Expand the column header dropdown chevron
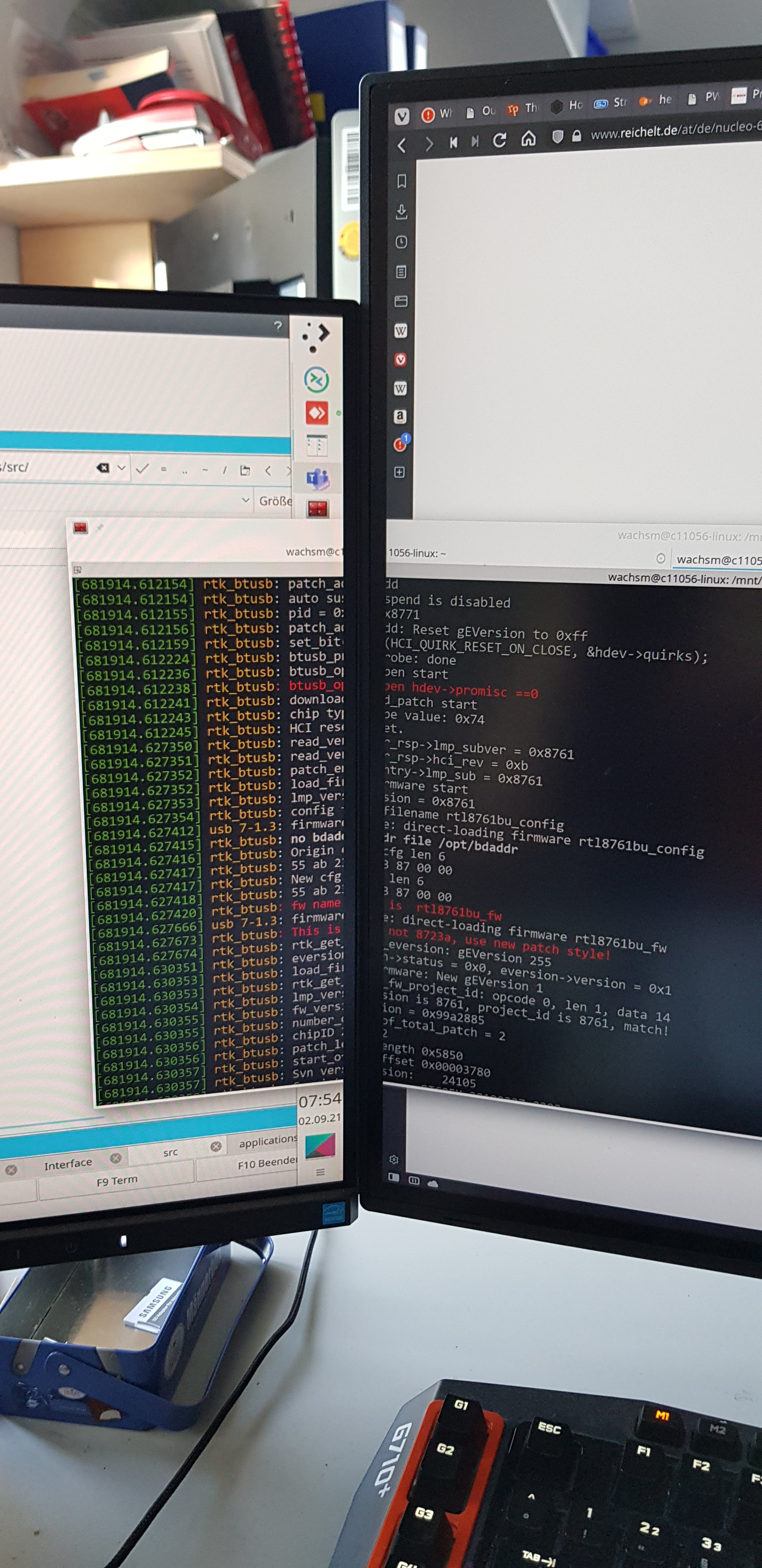The height and width of the screenshot is (1568, 762). pos(246,500)
